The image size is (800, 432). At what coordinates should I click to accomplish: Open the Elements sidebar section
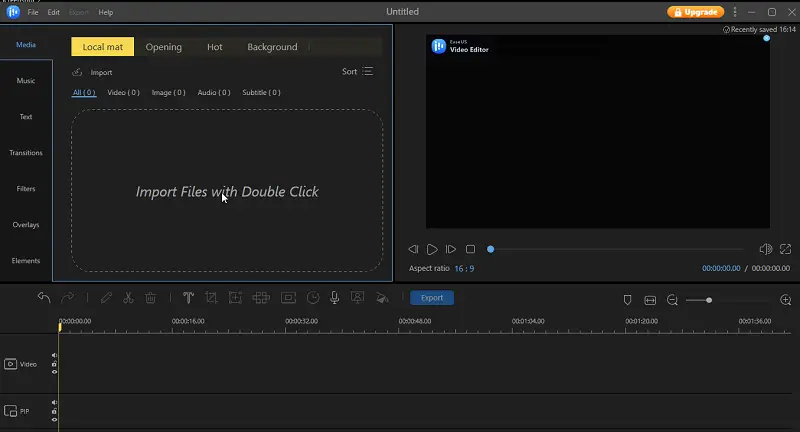tap(26, 261)
